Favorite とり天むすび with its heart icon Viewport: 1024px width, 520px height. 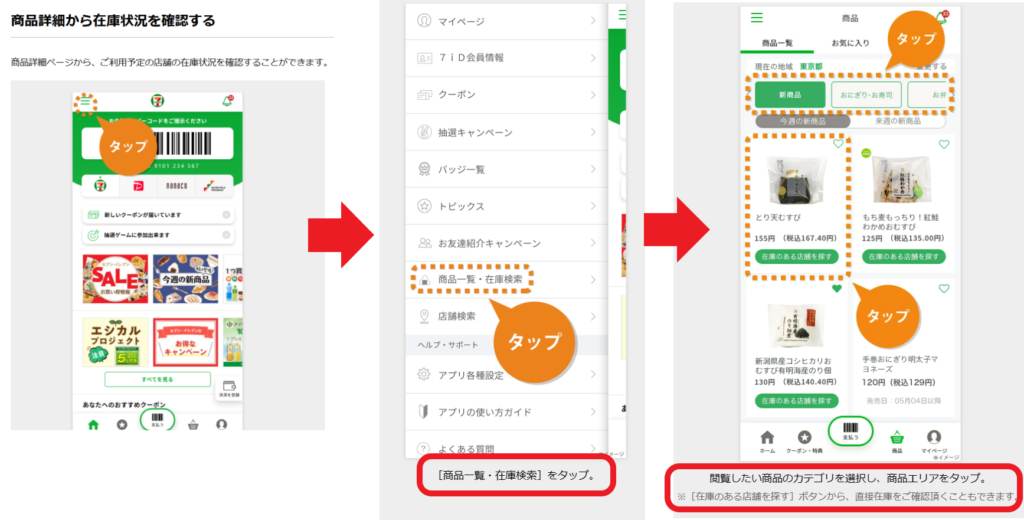pos(837,144)
